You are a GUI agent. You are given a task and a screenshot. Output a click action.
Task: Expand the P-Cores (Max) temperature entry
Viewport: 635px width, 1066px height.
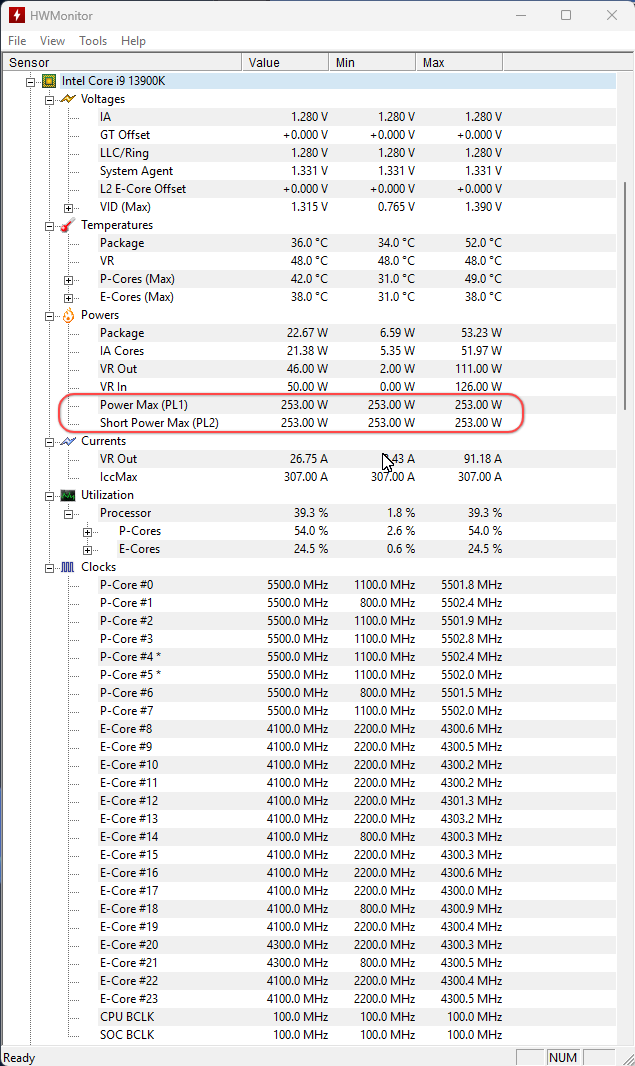coord(69,280)
